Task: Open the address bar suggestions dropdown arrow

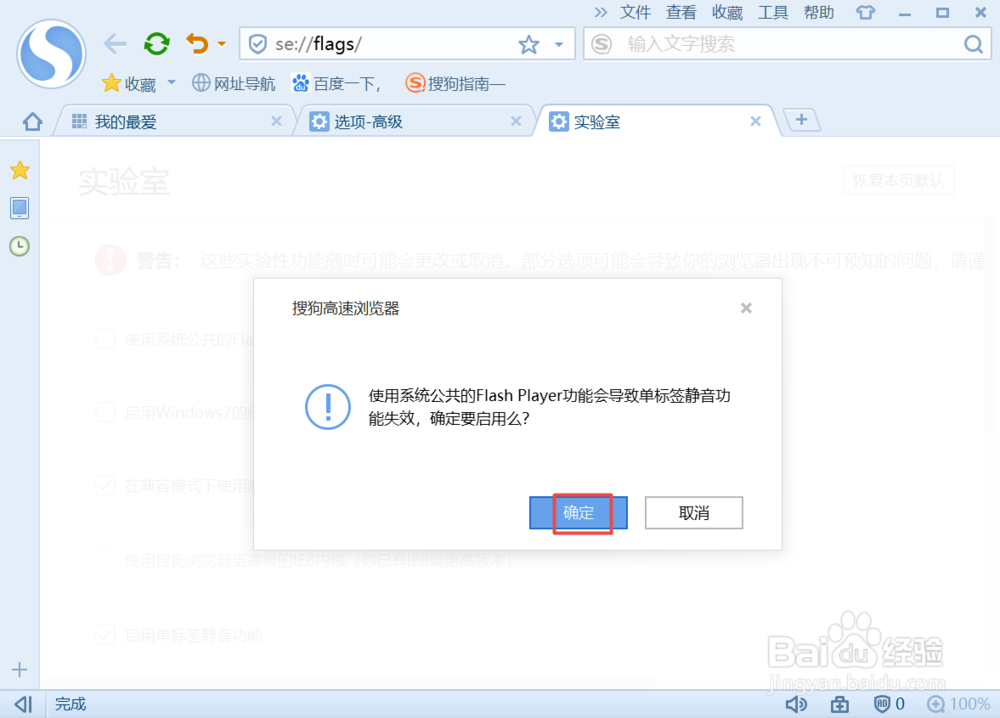Action: coord(557,43)
